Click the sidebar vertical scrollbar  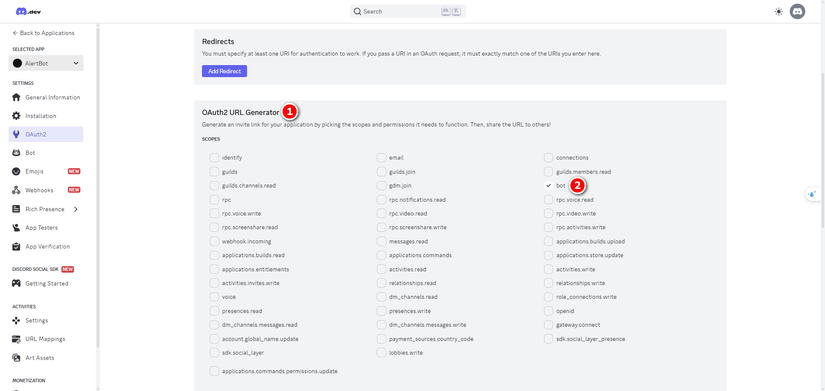[97, 187]
